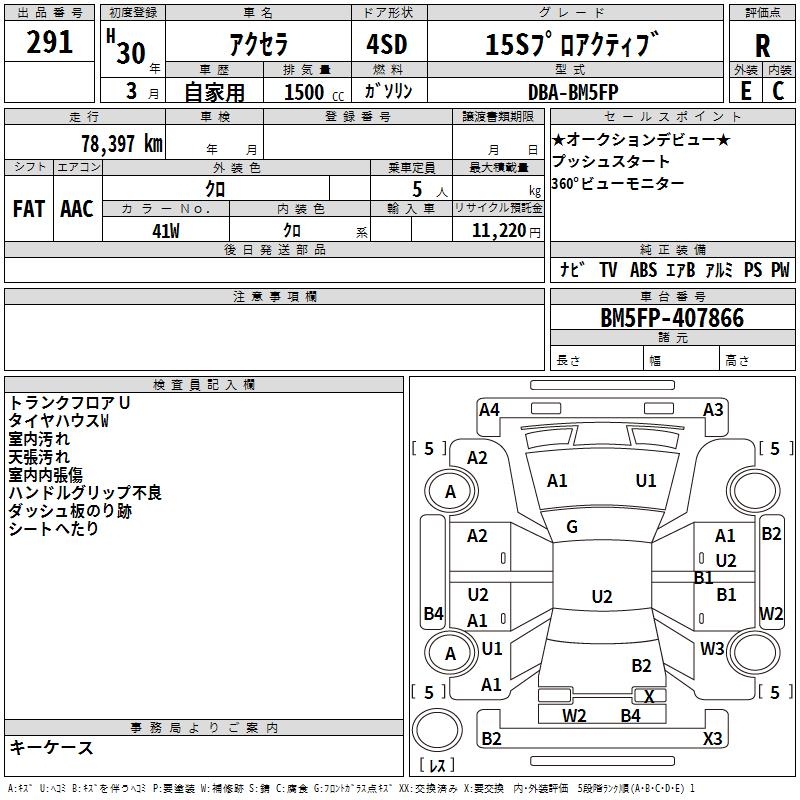800x800 pixels.
Task: Select the 注意事項欄 header
Action: tap(274, 296)
